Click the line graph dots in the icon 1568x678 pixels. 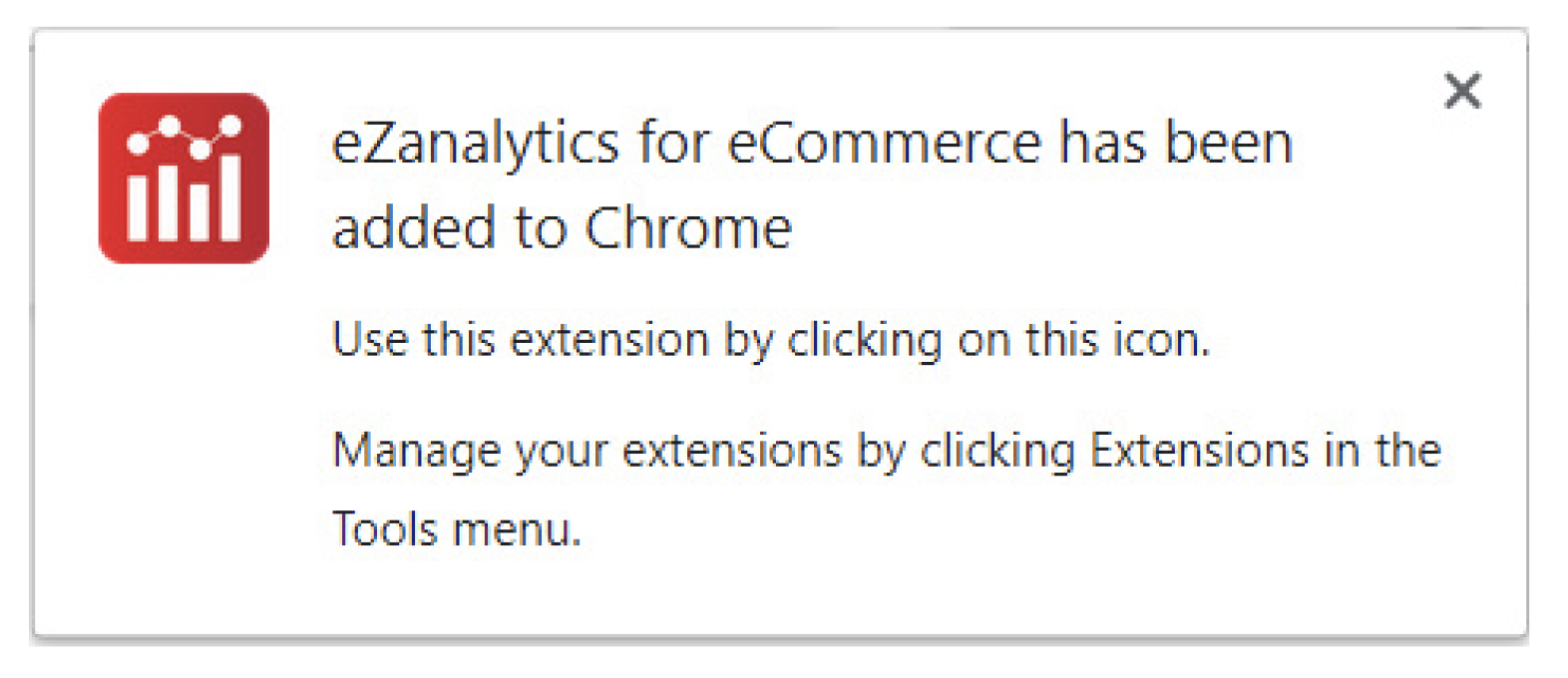(184, 137)
